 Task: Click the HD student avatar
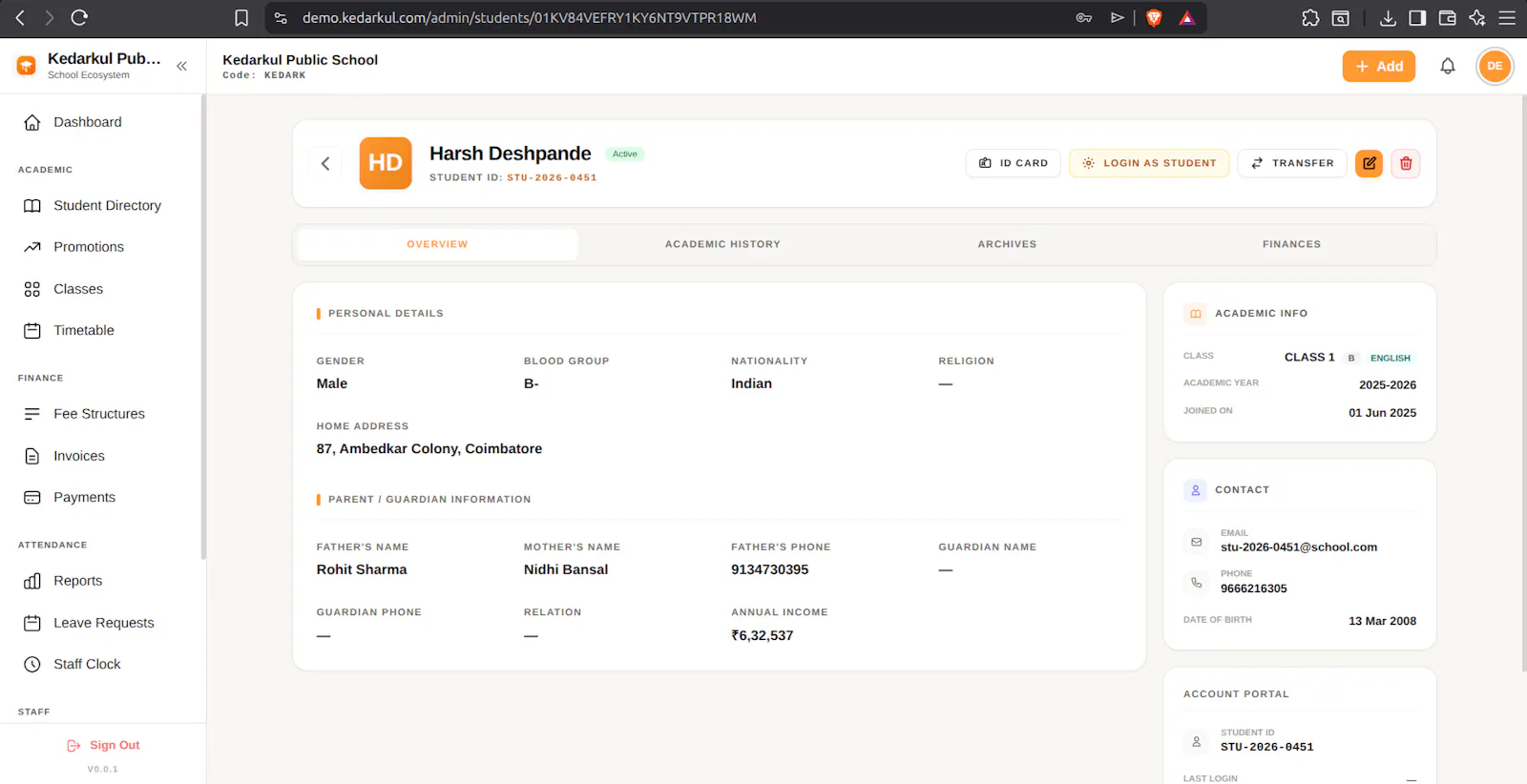(386, 163)
